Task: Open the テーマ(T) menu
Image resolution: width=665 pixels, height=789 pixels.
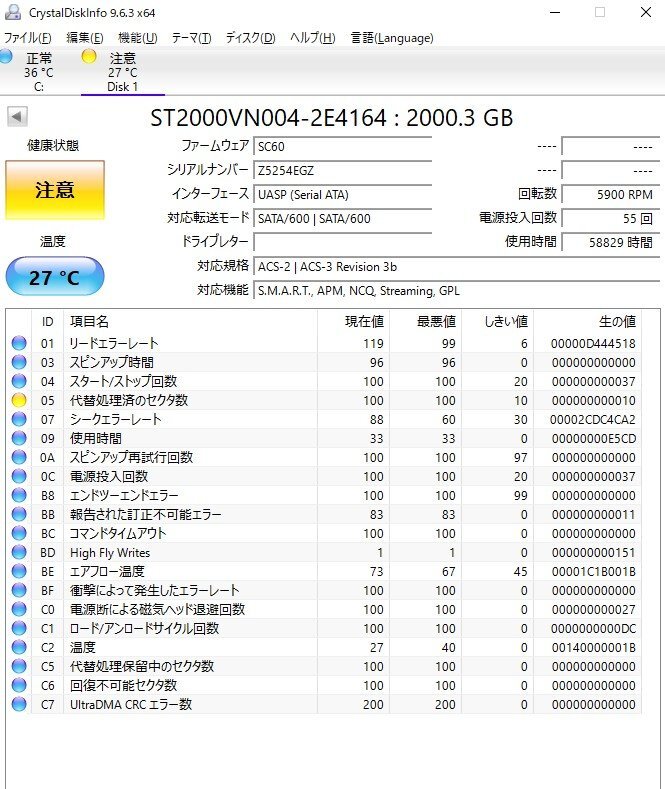Action: coord(191,38)
